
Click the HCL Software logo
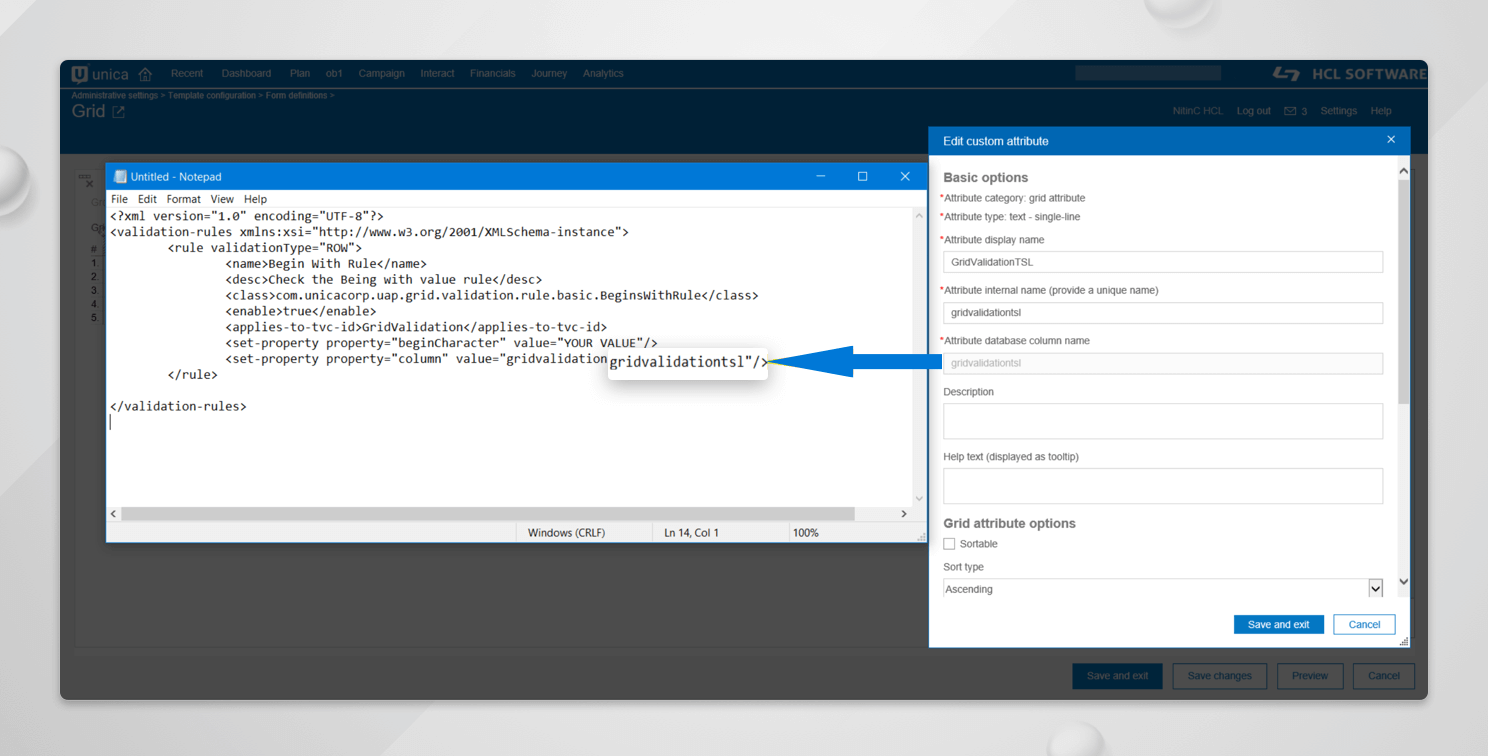pos(1350,73)
